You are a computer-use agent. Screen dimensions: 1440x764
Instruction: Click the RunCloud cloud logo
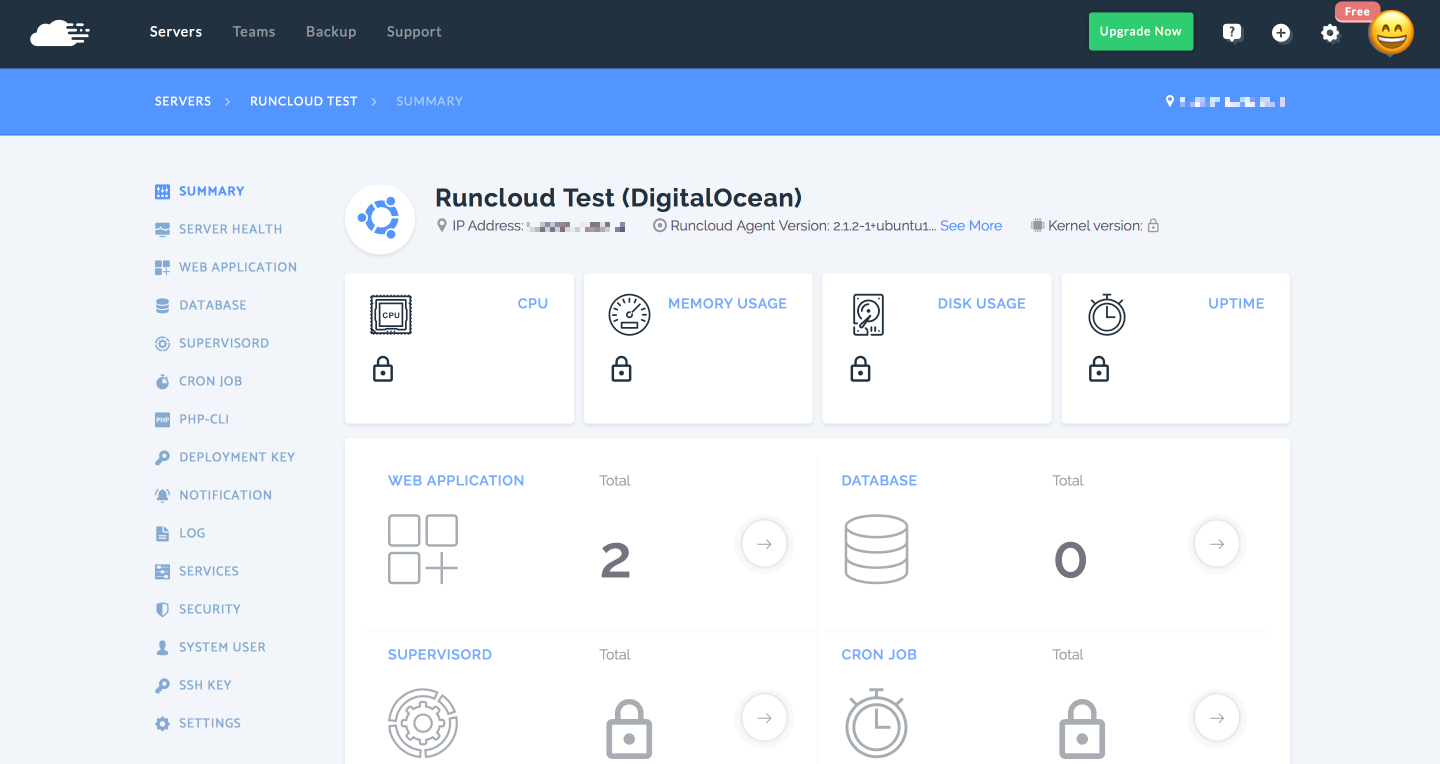point(60,33)
